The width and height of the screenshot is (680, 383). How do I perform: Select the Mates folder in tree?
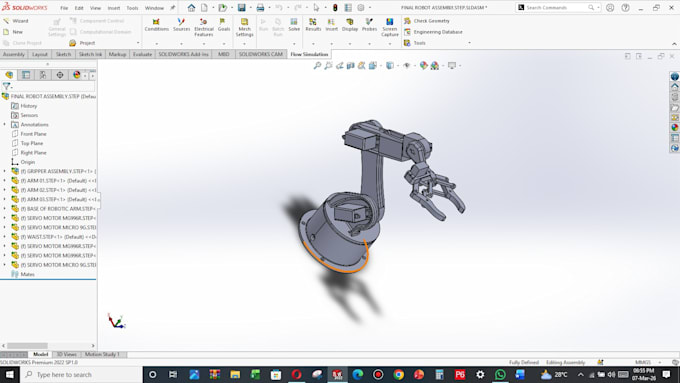(23, 274)
